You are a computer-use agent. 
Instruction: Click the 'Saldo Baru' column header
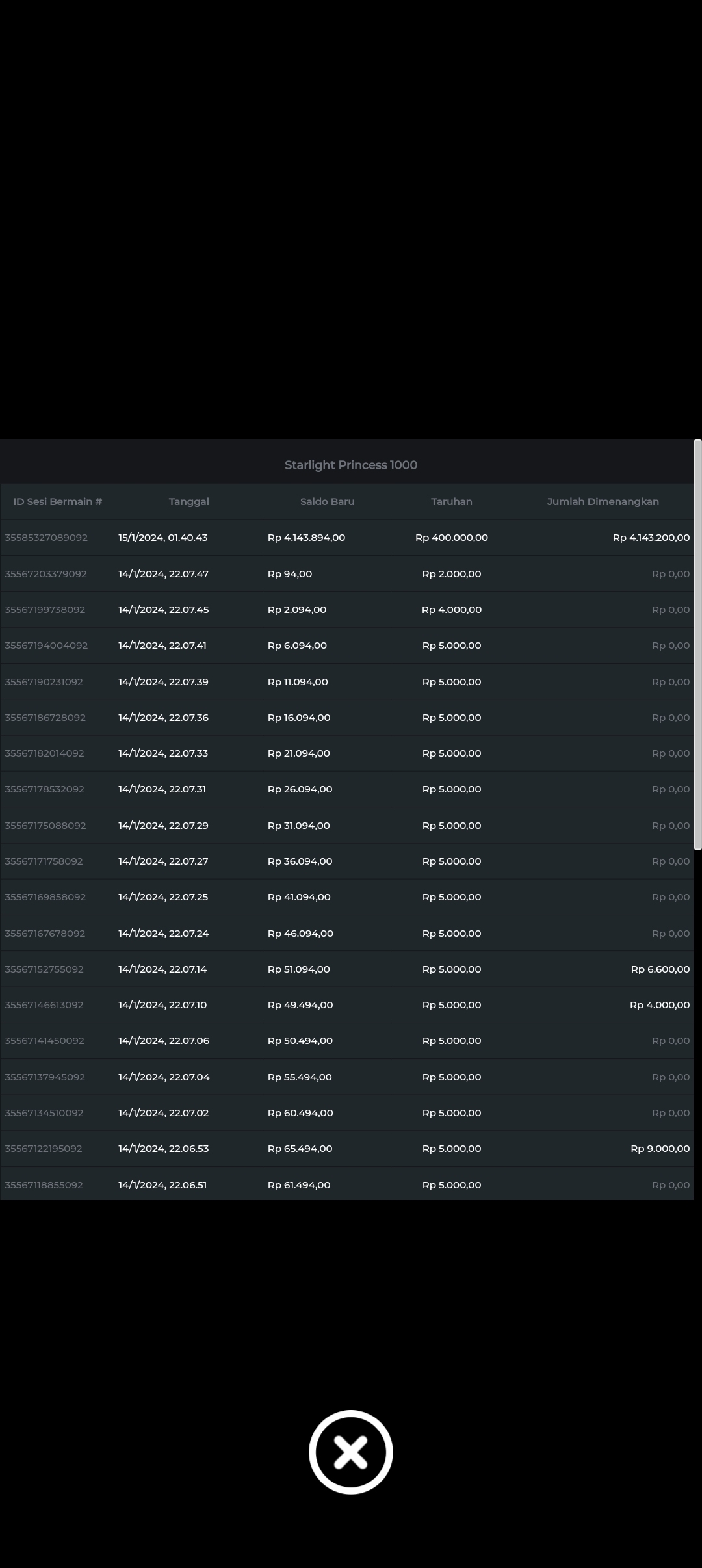coord(327,501)
